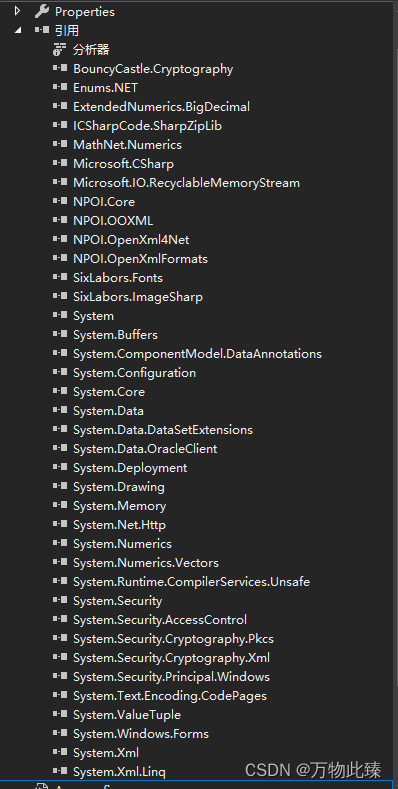
Task: Click the Properties wrench icon
Action: pos(42,11)
